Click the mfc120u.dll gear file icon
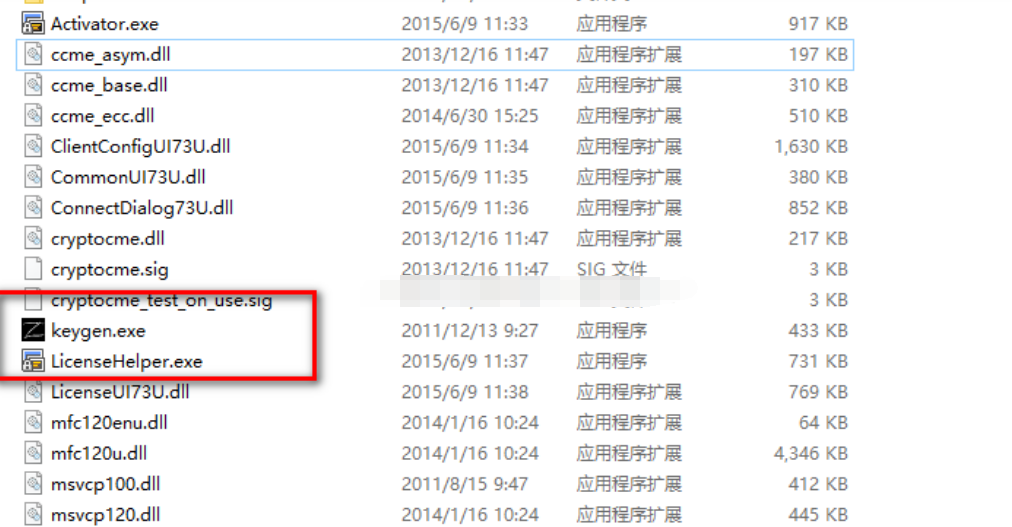This screenshot has height=527, width=1012. (33, 453)
